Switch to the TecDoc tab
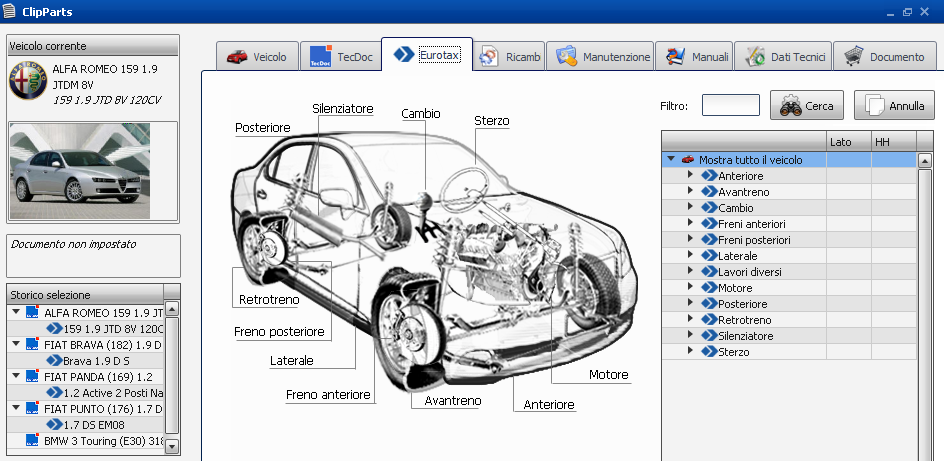 (341, 57)
